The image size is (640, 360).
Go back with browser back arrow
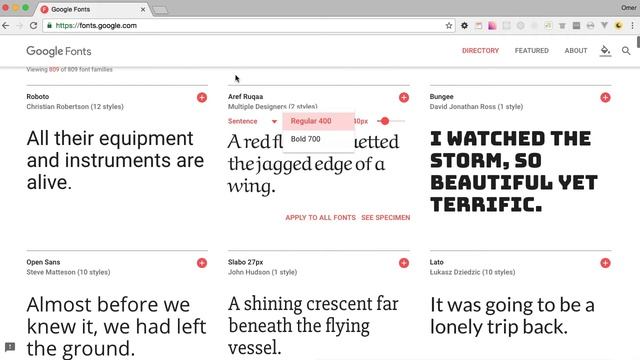(x=6, y=25)
